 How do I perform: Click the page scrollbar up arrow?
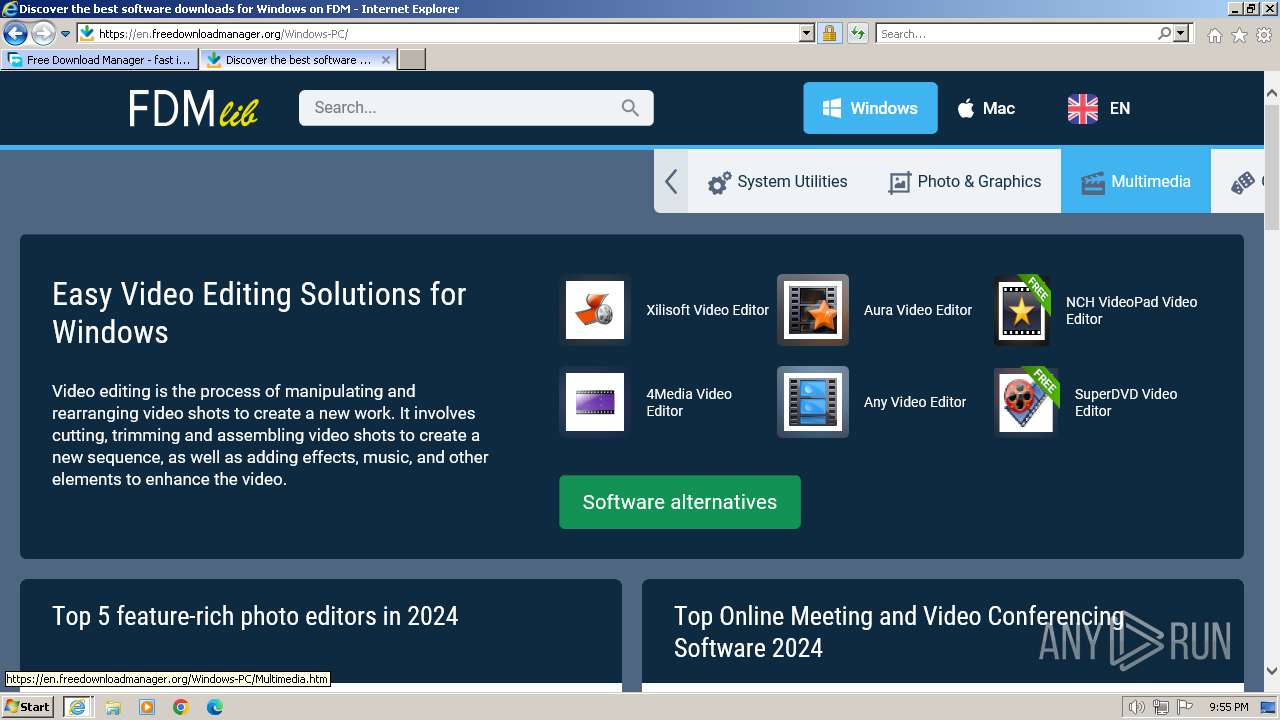[x=1272, y=94]
